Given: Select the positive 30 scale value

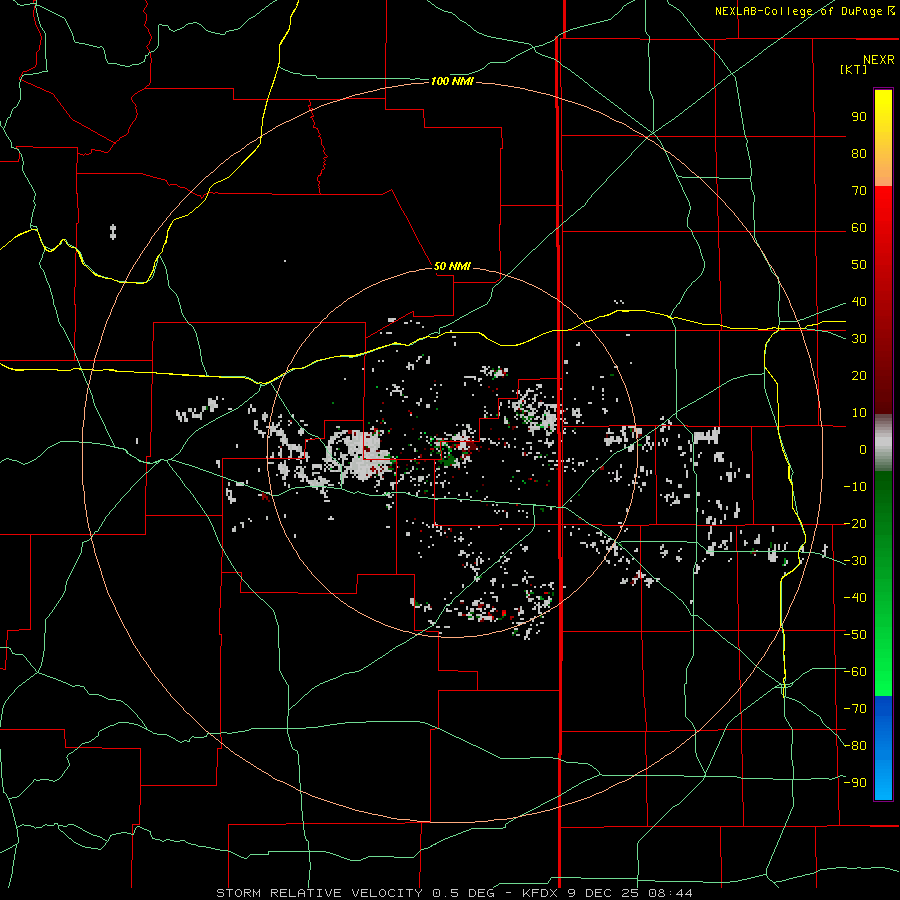Looking at the screenshot, I should click(x=859, y=339).
